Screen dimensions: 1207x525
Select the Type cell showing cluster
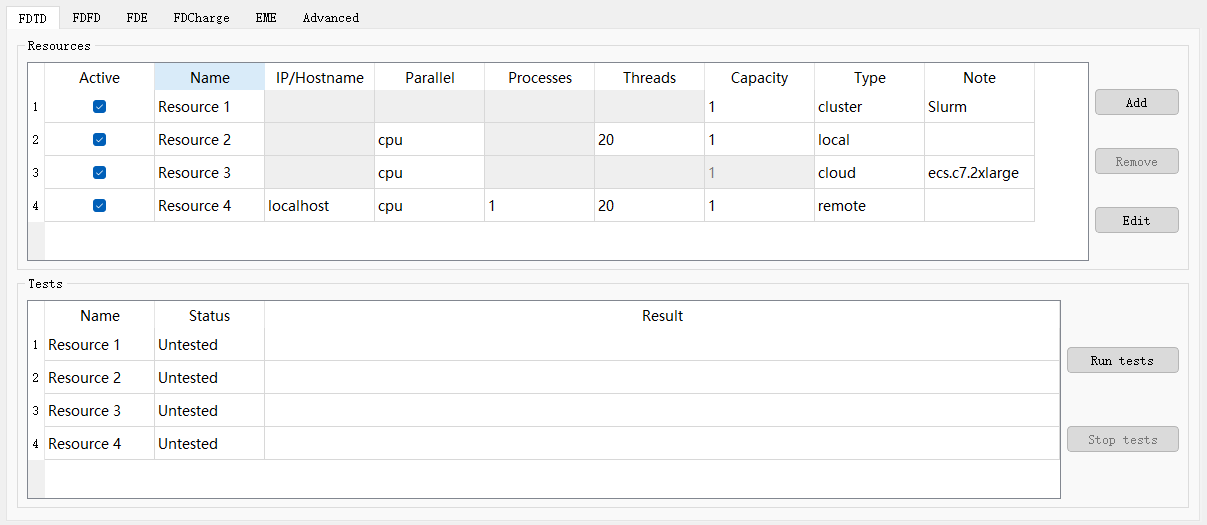coord(868,107)
